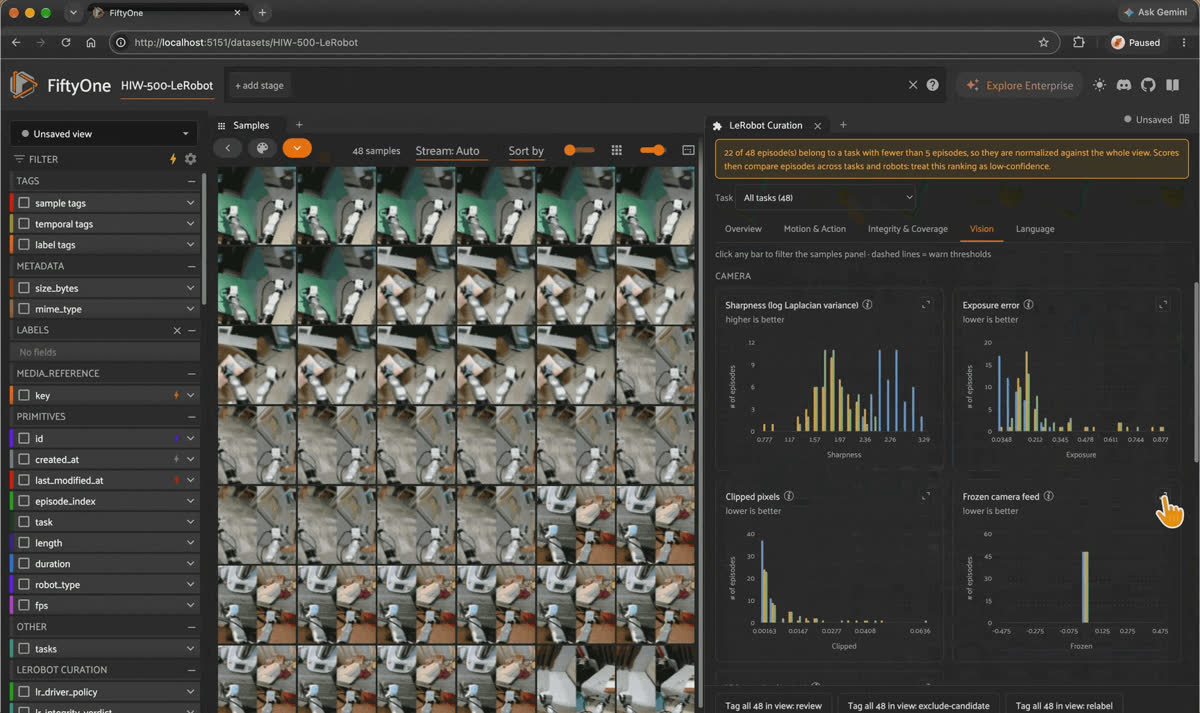Show info for Clipped pixels chart
The image size is (1200, 713).
click(789, 496)
